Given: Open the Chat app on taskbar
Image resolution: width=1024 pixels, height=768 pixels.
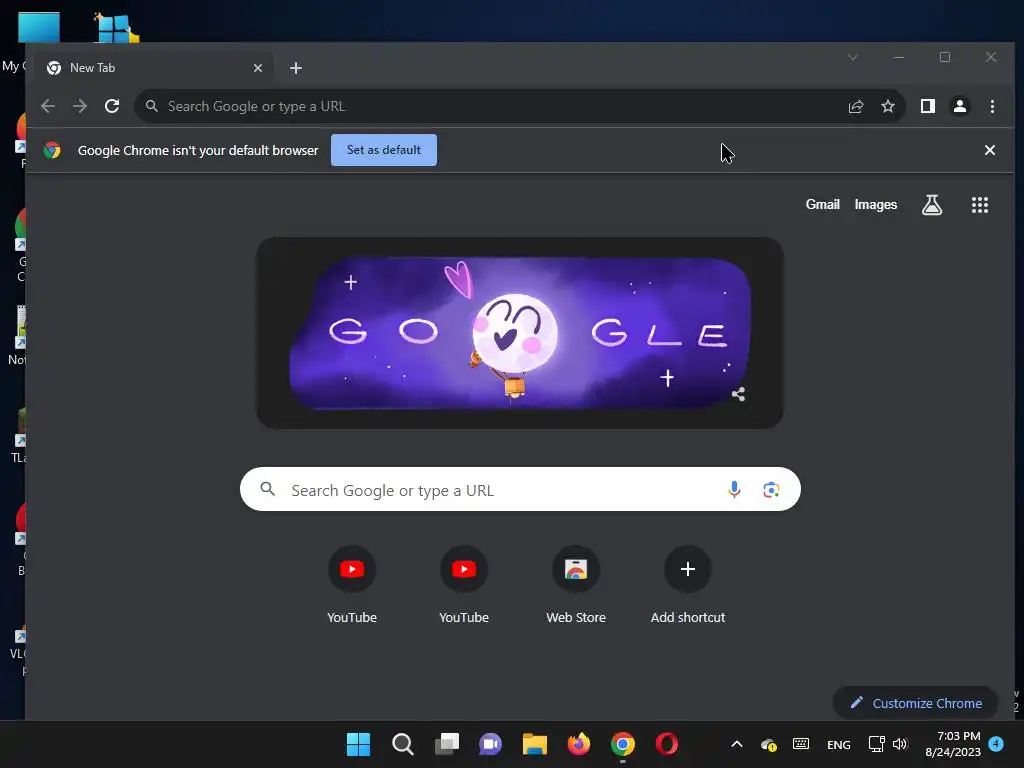Looking at the screenshot, I should (x=490, y=744).
